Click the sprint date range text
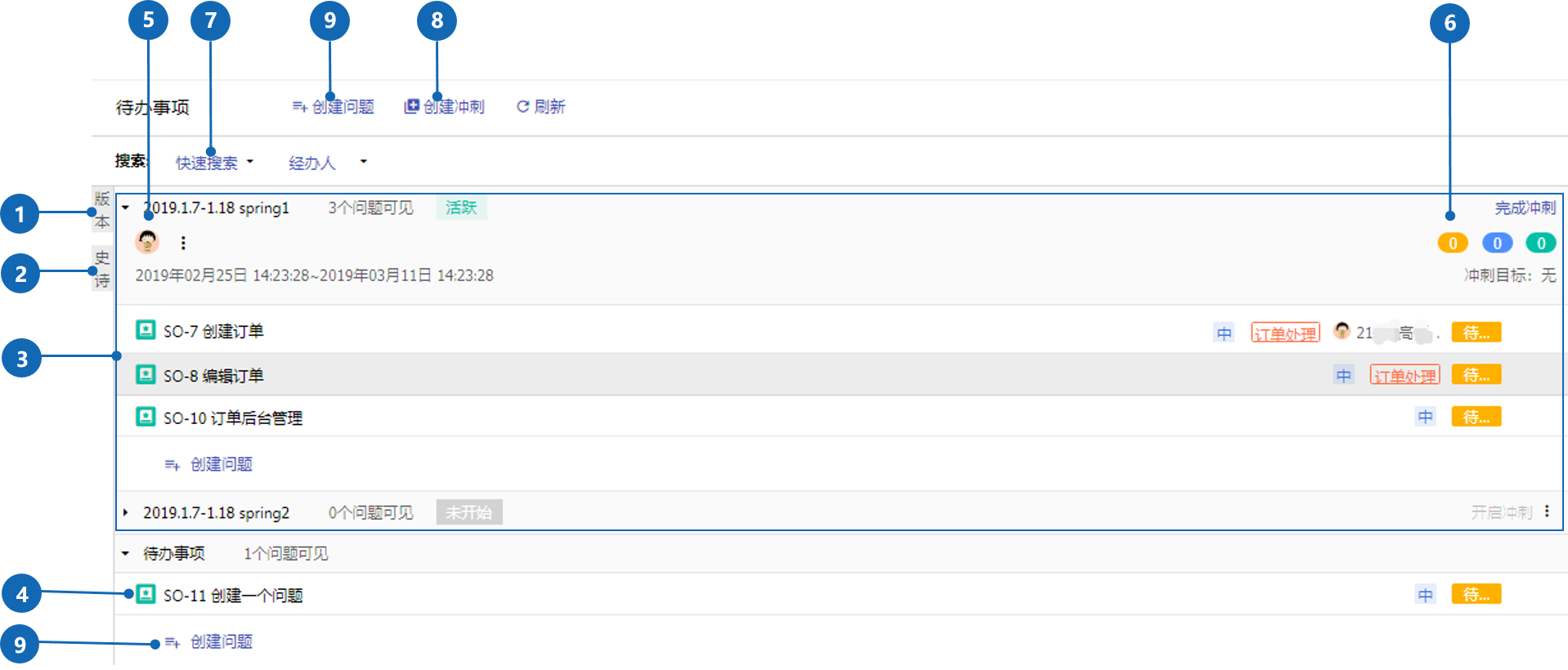The width and height of the screenshot is (1568, 670). 314,275
